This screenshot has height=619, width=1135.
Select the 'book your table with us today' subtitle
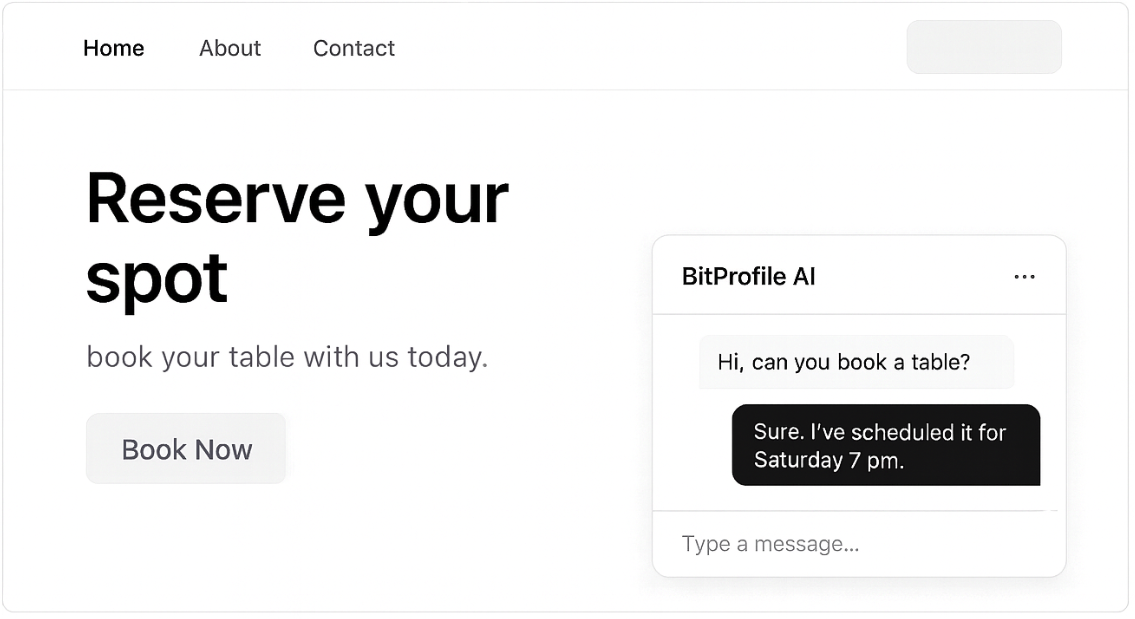coord(287,357)
